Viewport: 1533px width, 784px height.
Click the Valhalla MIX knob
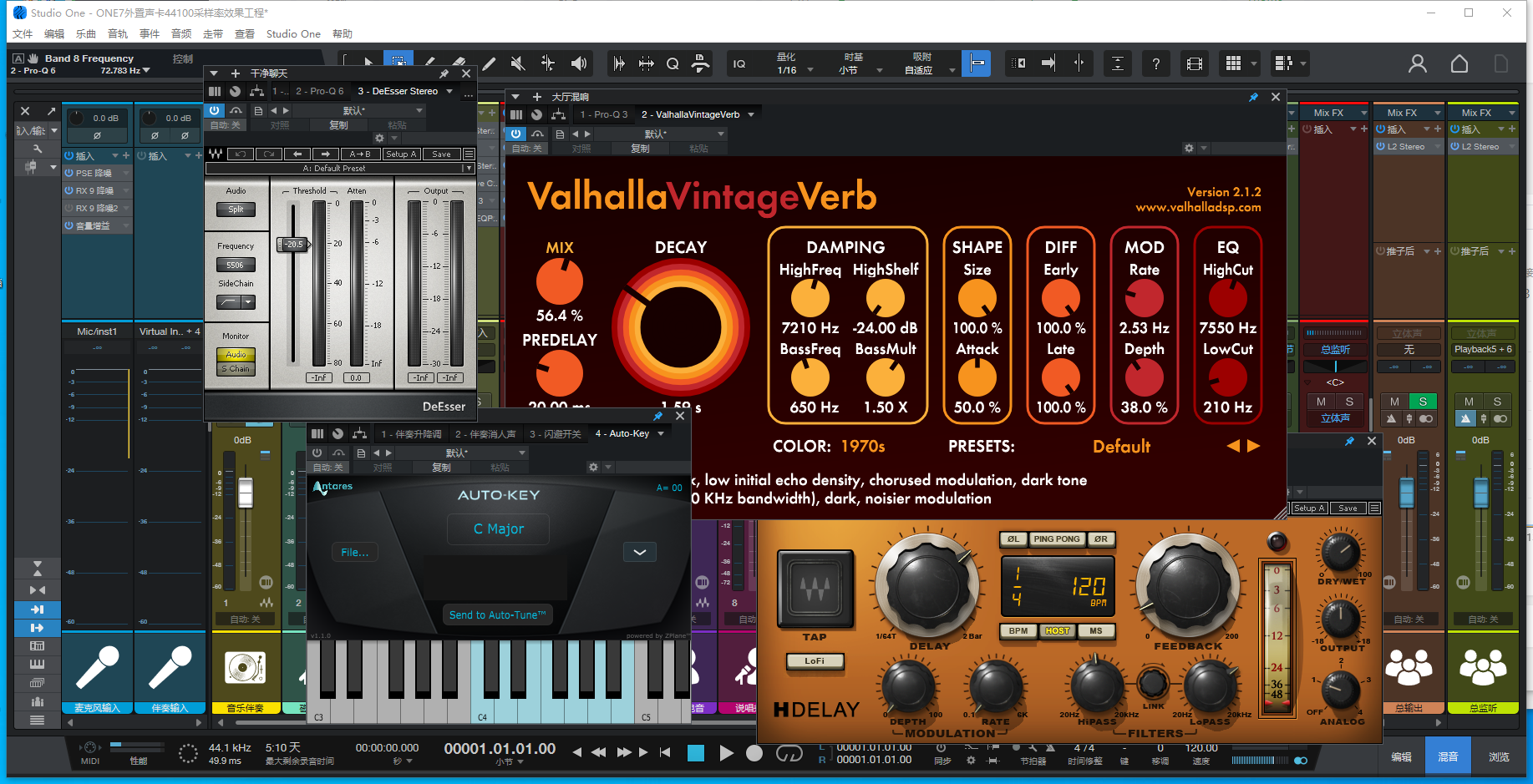(x=560, y=281)
